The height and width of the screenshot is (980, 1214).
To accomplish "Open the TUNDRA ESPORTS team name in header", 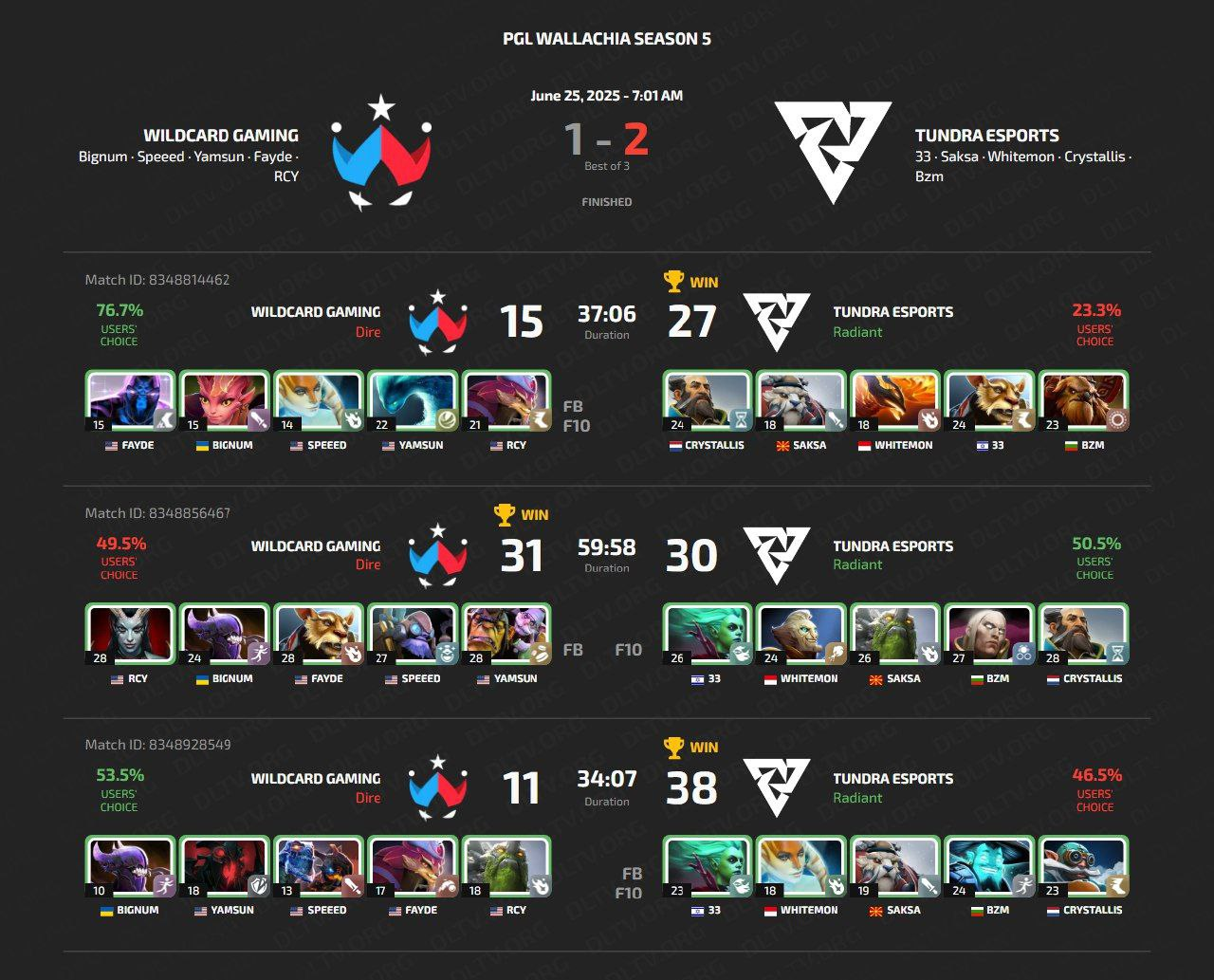I will (987, 136).
